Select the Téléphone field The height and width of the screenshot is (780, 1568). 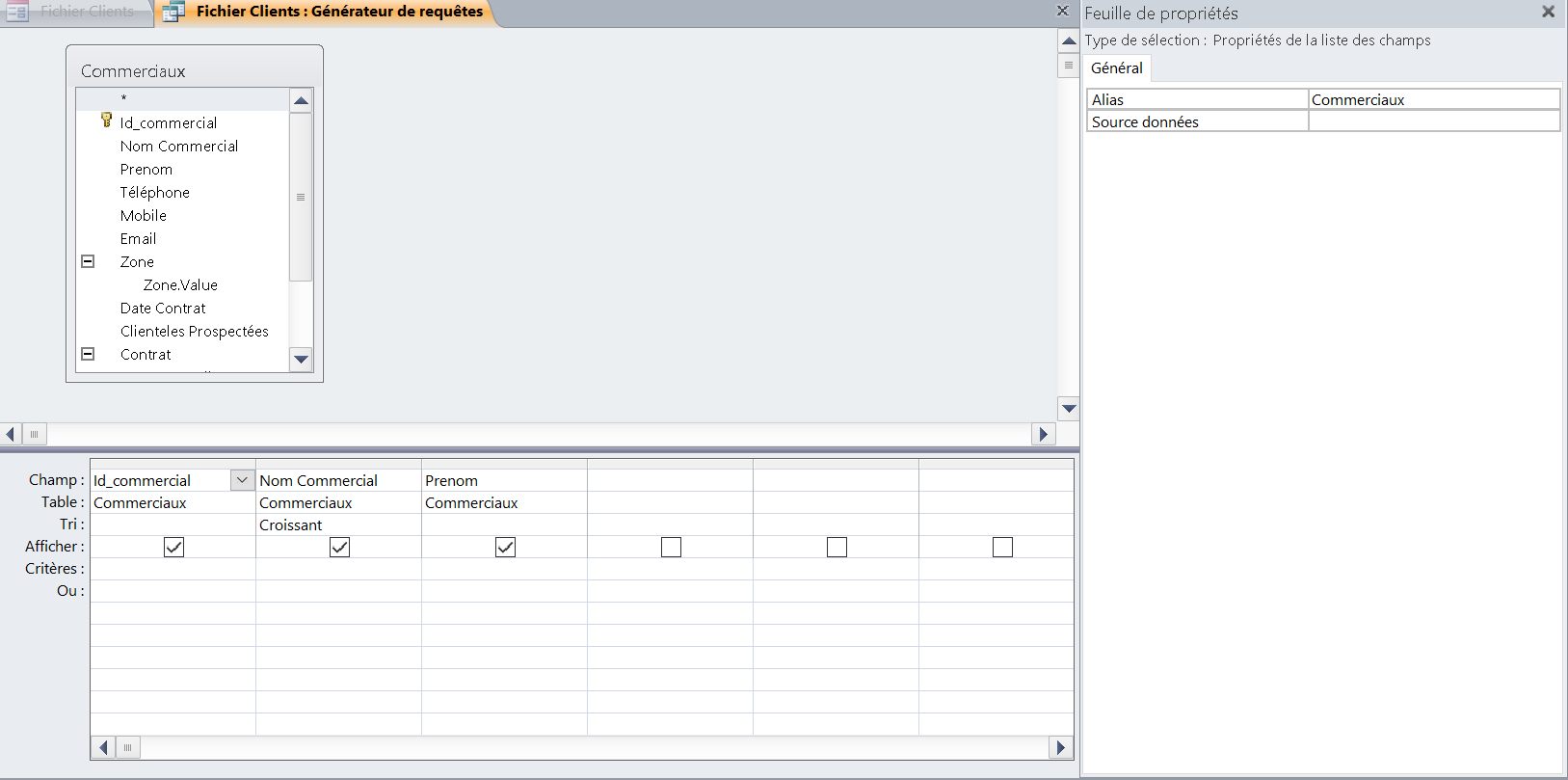[x=155, y=192]
